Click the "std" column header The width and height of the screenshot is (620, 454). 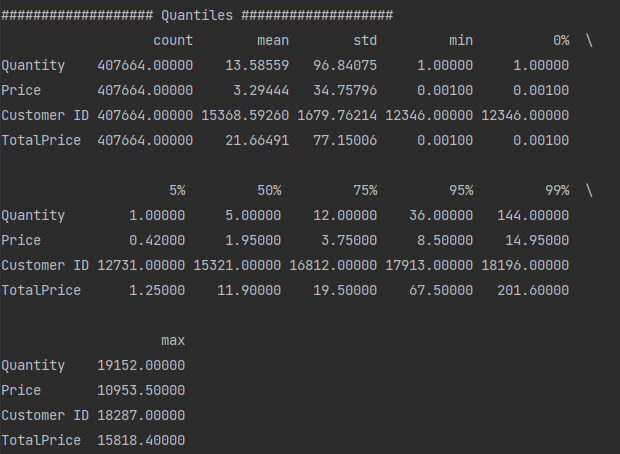coord(365,40)
